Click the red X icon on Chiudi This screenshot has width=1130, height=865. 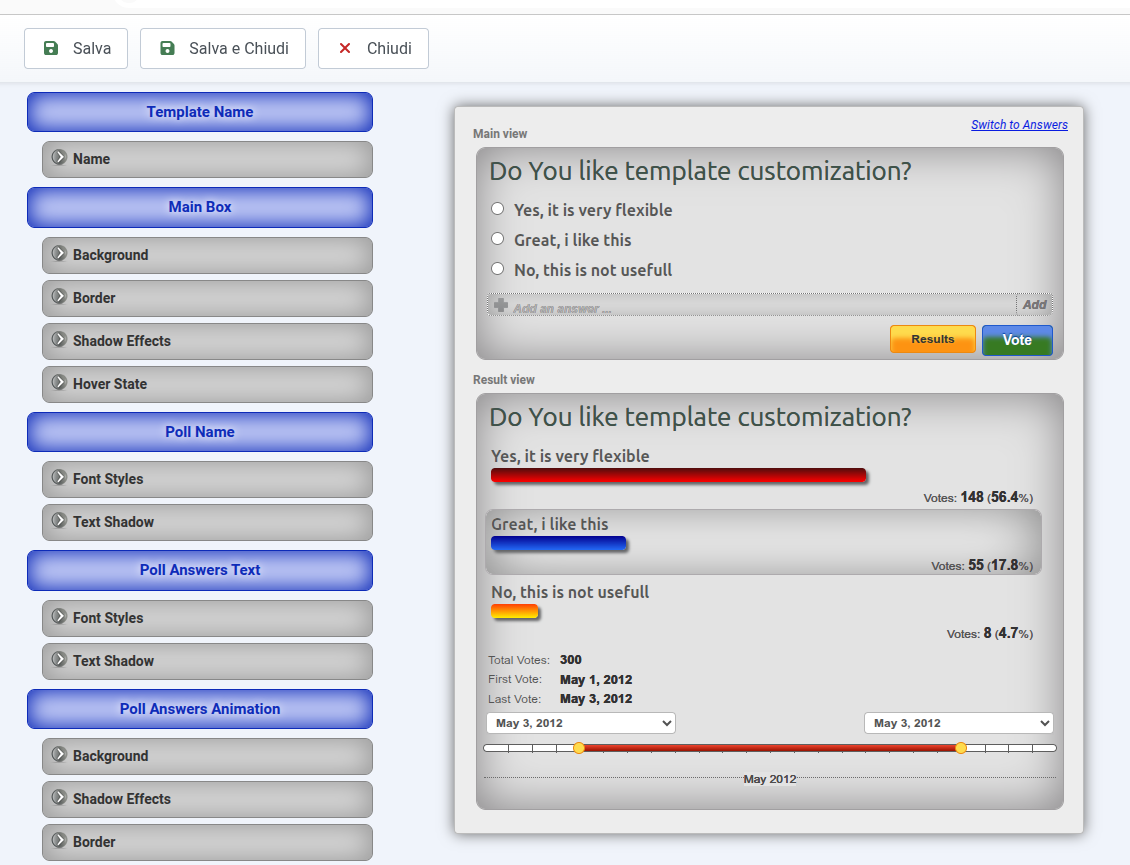click(345, 48)
